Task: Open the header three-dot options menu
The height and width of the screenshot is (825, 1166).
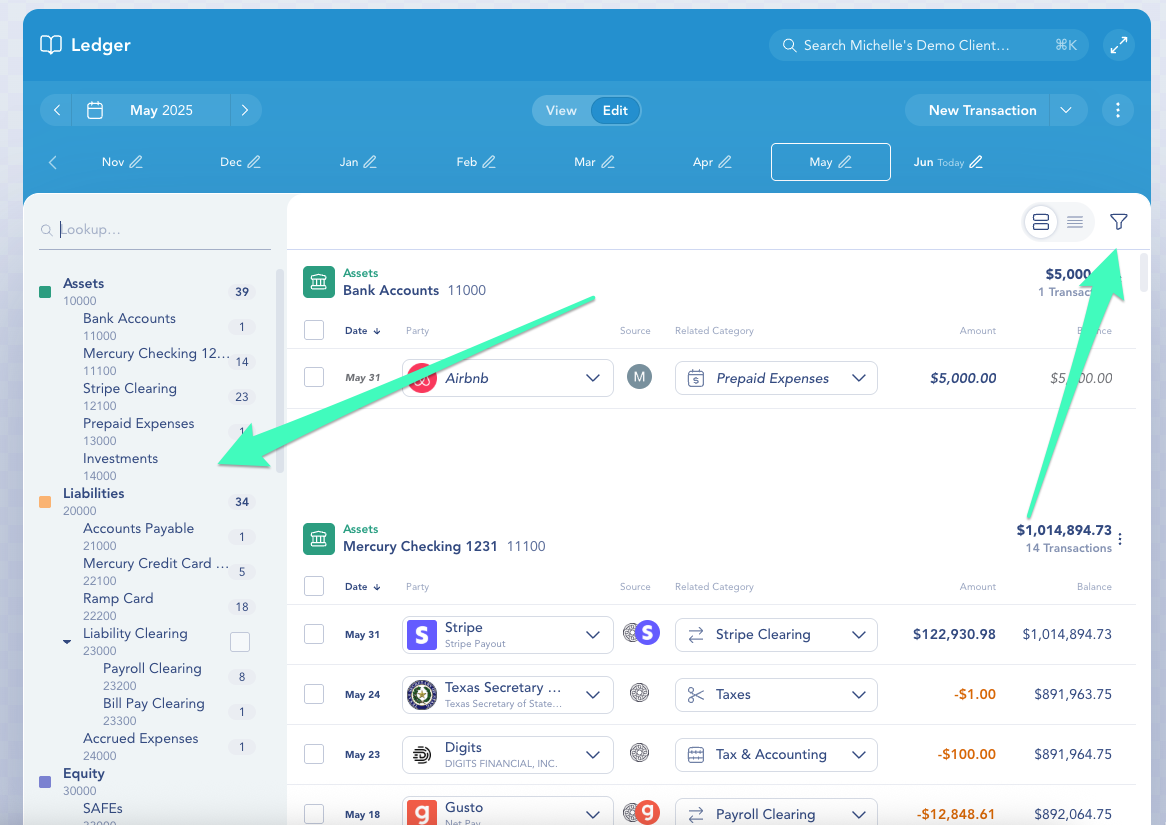Action: pos(1118,110)
